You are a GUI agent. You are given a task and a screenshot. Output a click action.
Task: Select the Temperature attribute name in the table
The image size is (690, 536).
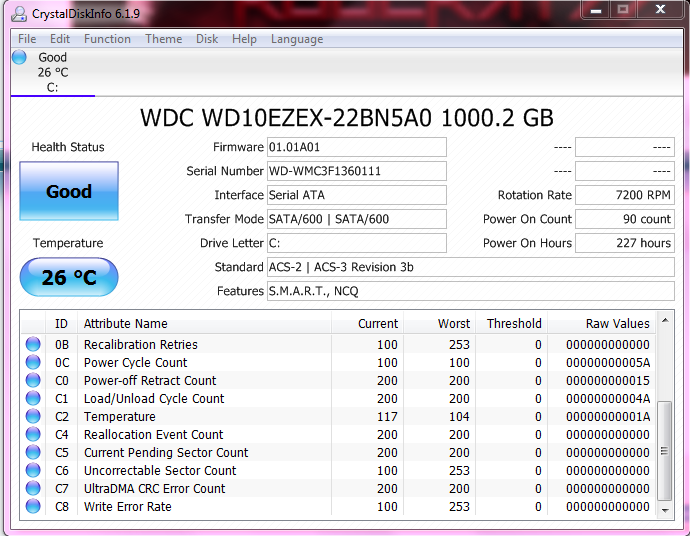pyautogui.click(x=120, y=416)
